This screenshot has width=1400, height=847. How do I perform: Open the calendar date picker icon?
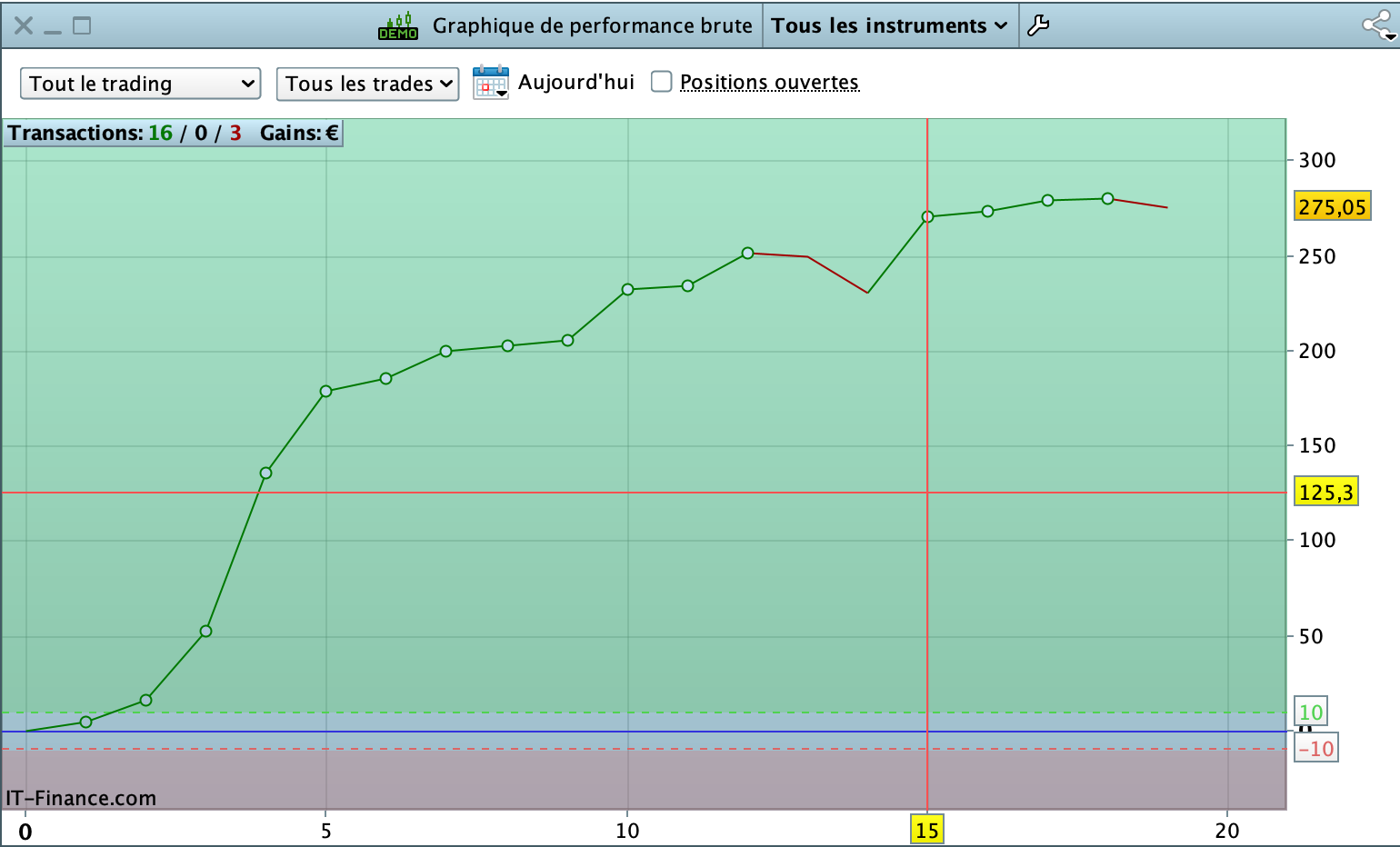(491, 83)
